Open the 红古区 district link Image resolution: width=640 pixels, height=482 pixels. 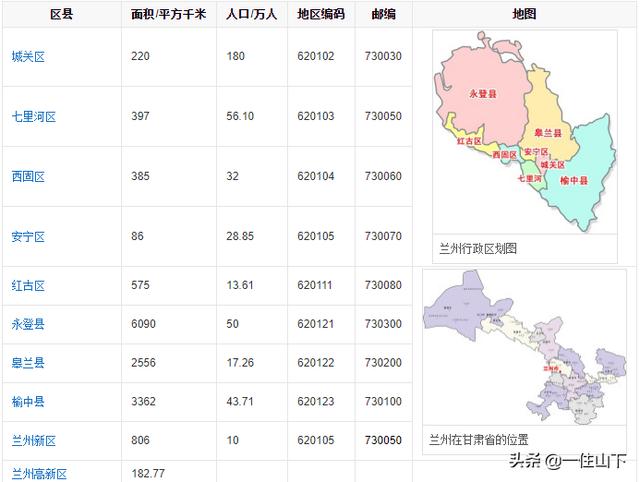coord(28,286)
